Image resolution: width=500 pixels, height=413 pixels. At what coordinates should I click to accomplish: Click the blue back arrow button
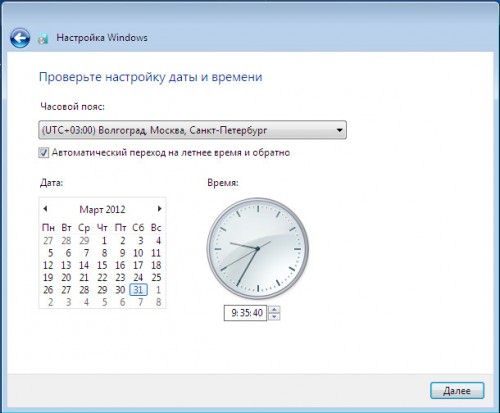[20, 38]
